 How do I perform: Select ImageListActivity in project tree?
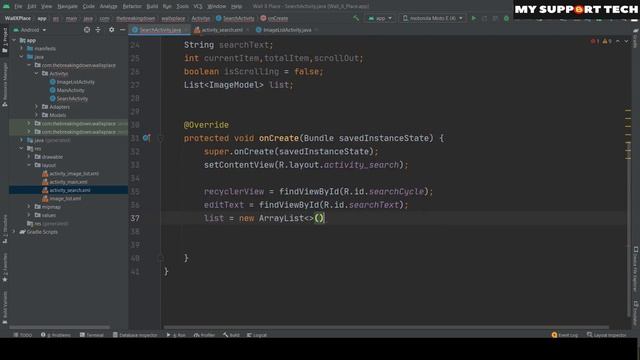[72, 82]
